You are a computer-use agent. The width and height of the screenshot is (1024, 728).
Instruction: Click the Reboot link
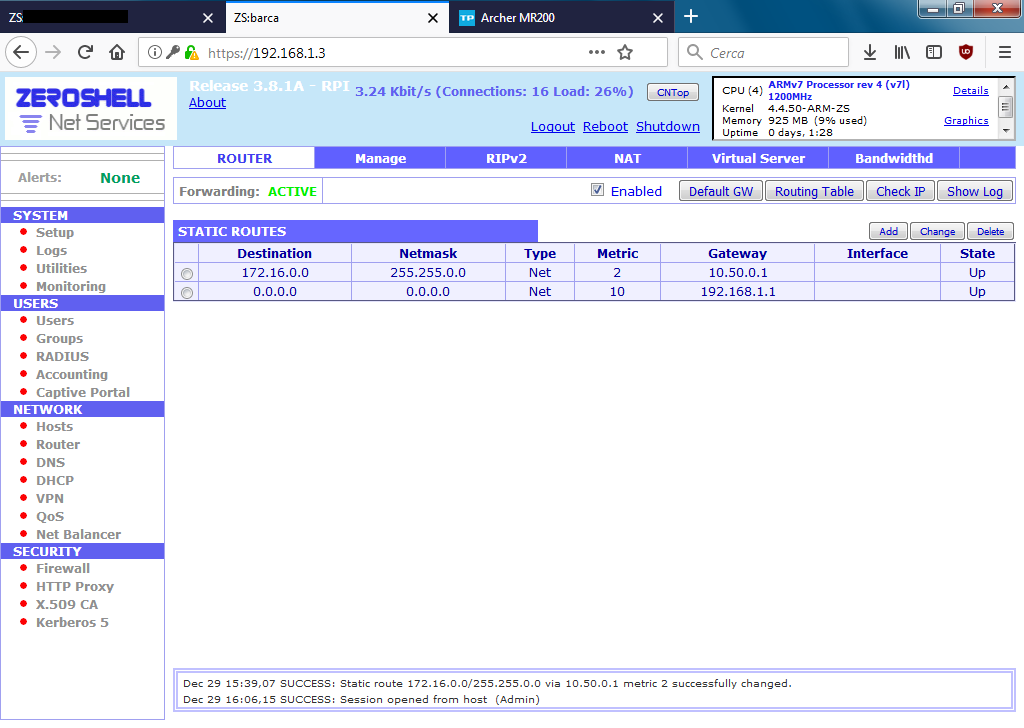click(605, 126)
